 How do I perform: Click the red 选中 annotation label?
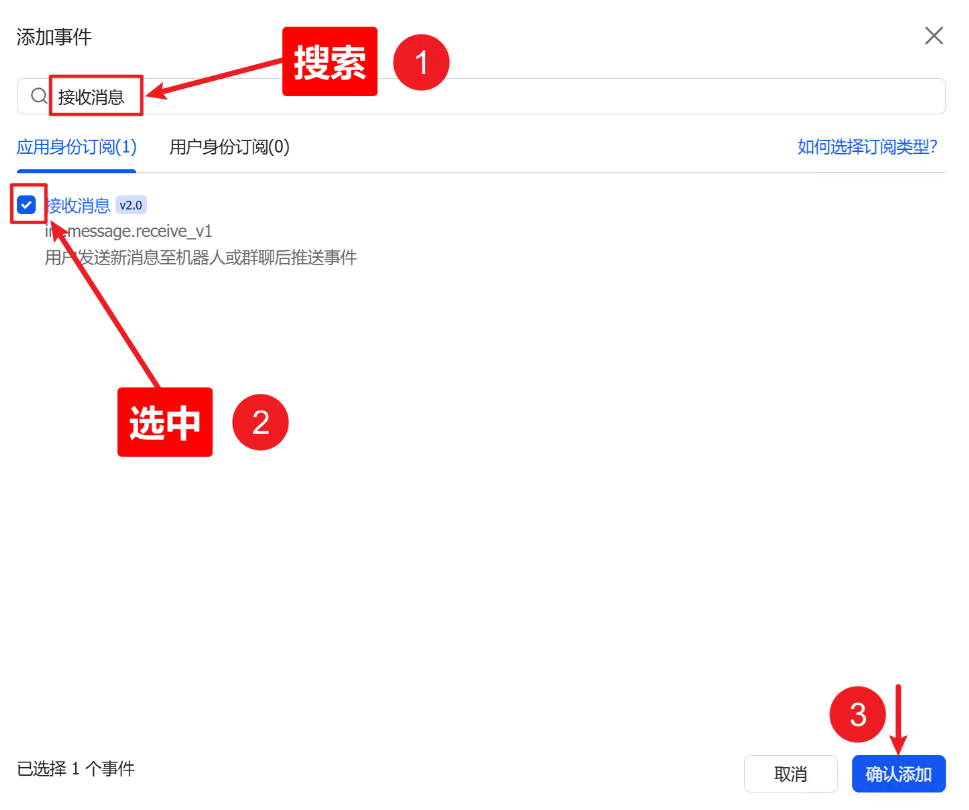click(x=165, y=423)
